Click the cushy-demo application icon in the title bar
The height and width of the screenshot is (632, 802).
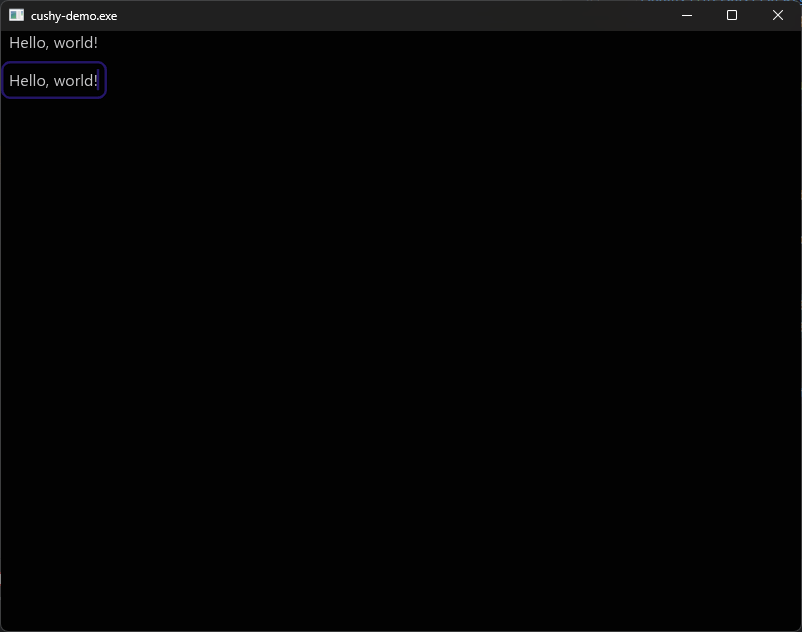click(17, 15)
